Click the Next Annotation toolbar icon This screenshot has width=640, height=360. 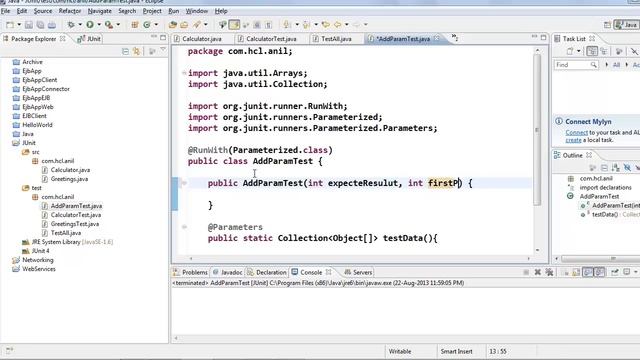pyautogui.click(x=287, y=24)
